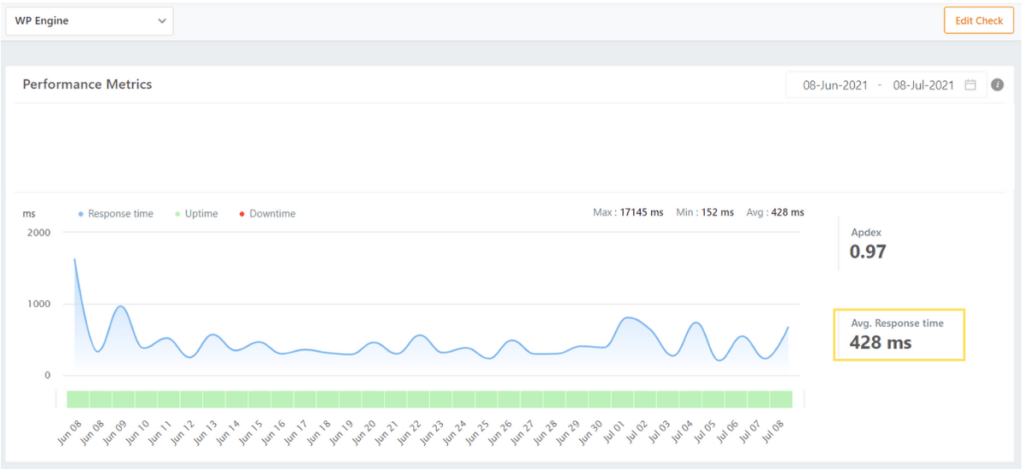Toggle the Downtime legend series

(272, 213)
